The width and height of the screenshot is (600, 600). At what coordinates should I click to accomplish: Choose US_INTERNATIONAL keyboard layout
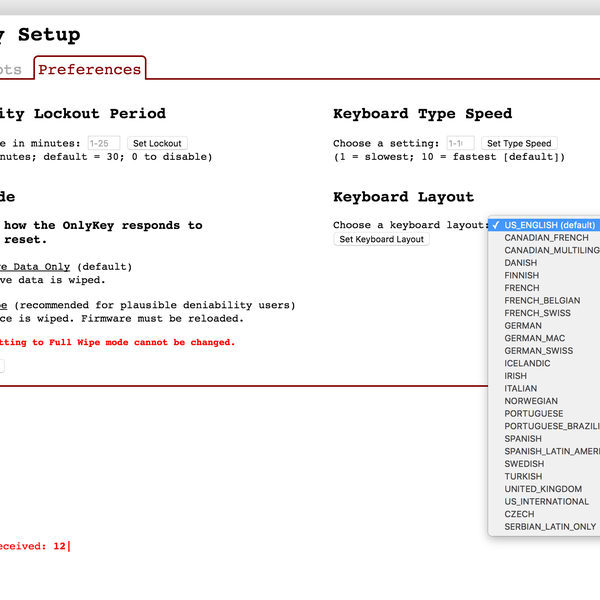pyautogui.click(x=544, y=502)
